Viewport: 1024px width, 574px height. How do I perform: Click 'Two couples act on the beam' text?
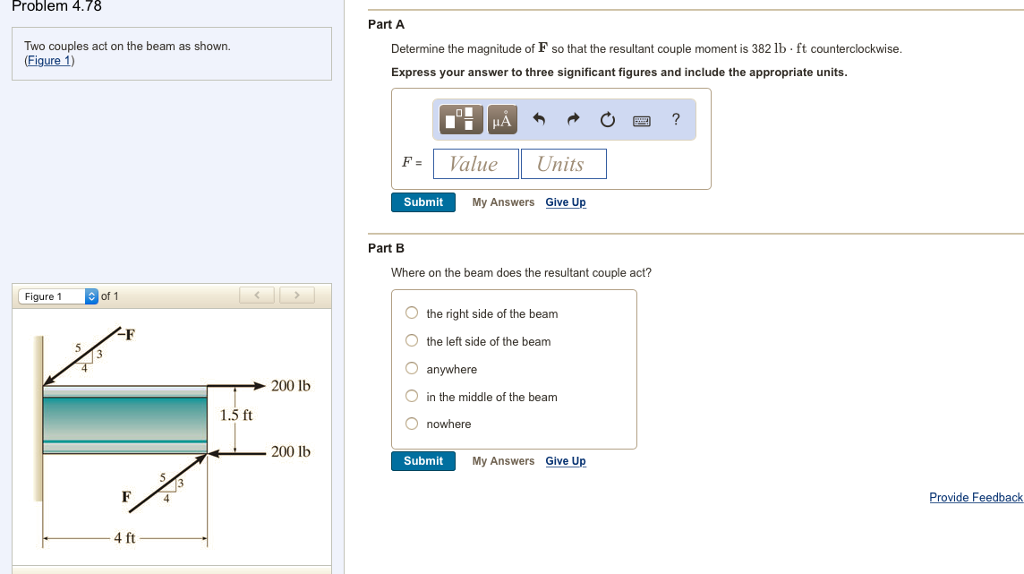click(x=127, y=46)
